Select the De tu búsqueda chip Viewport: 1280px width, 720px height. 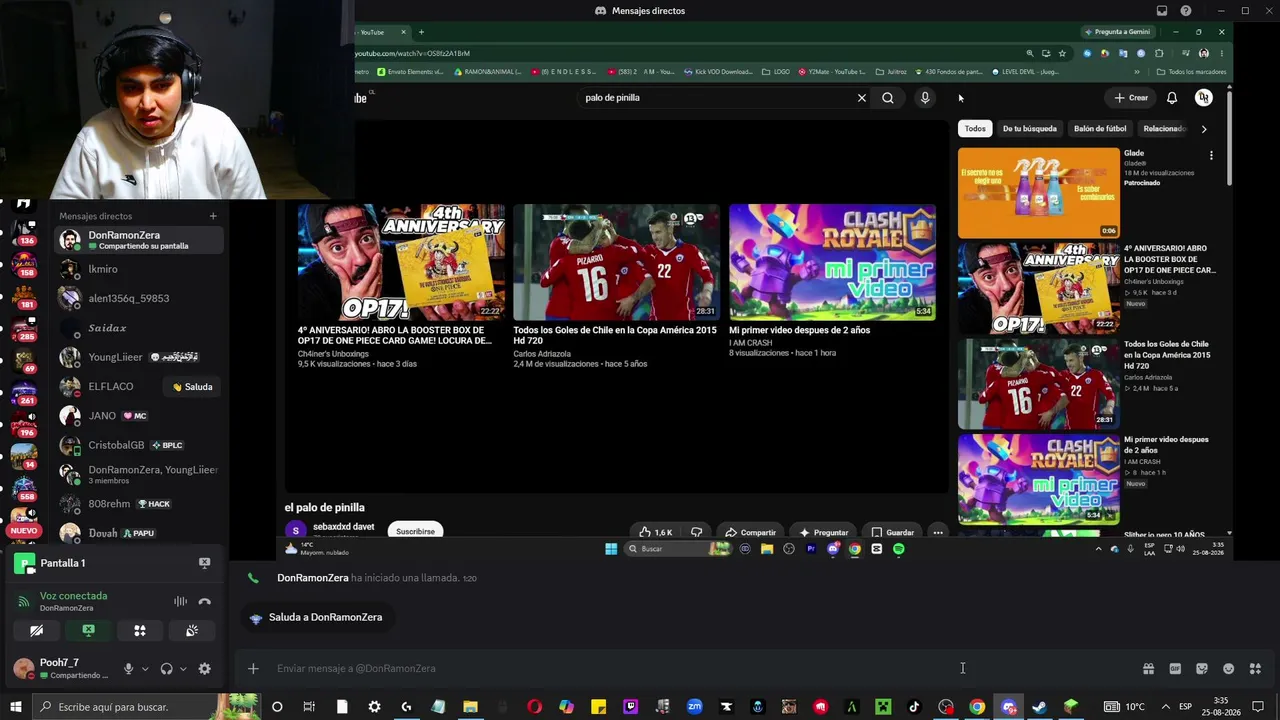[1030, 129]
